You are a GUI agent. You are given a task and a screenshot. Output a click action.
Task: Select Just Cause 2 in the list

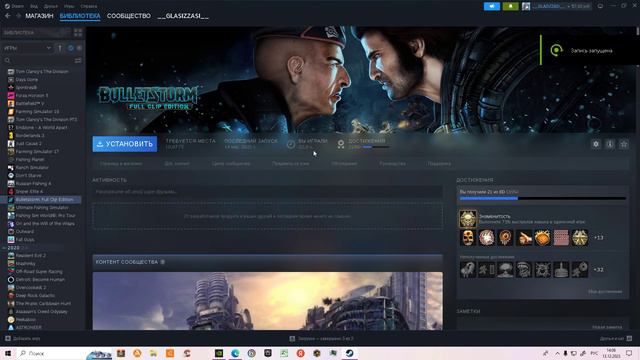[29, 144]
